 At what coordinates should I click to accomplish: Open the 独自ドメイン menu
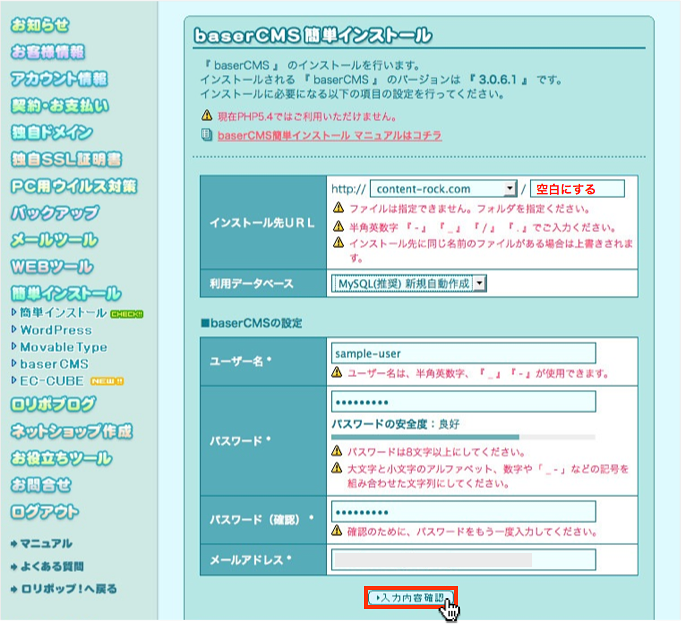(52, 132)
